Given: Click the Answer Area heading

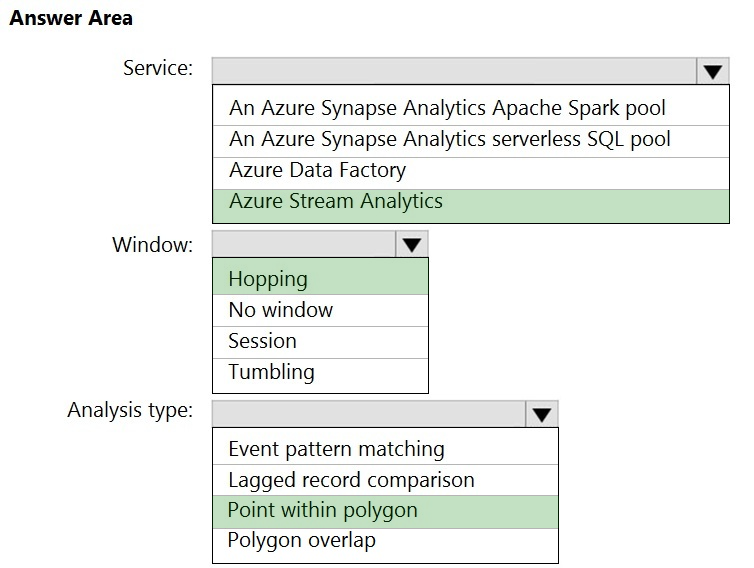Looking at the screenshot, I should [71, 18].
